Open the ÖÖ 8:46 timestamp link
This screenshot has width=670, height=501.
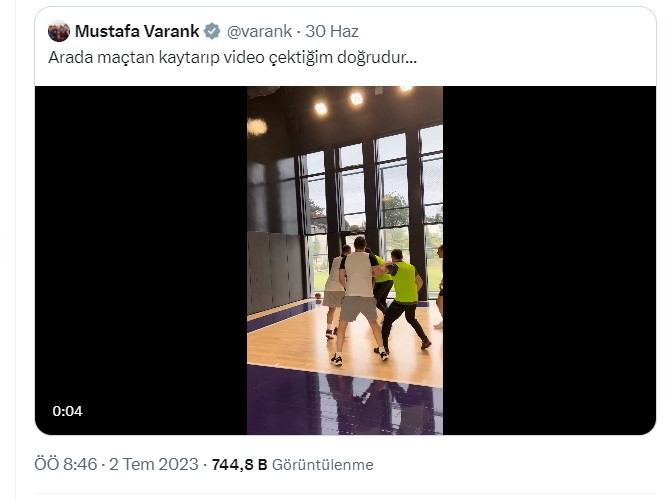66,464
